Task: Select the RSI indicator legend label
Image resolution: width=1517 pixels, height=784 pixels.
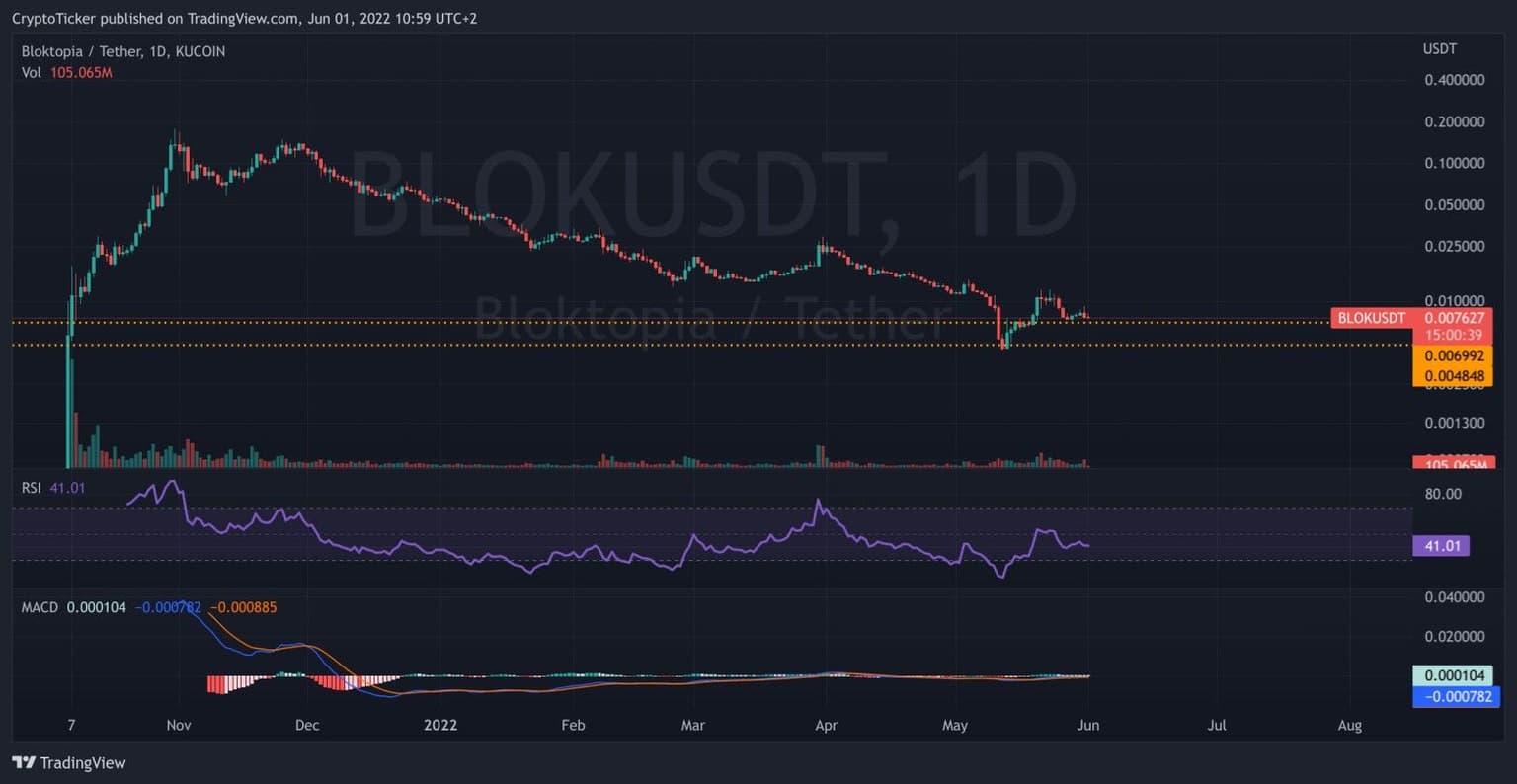Action: [x=32, y=488]
